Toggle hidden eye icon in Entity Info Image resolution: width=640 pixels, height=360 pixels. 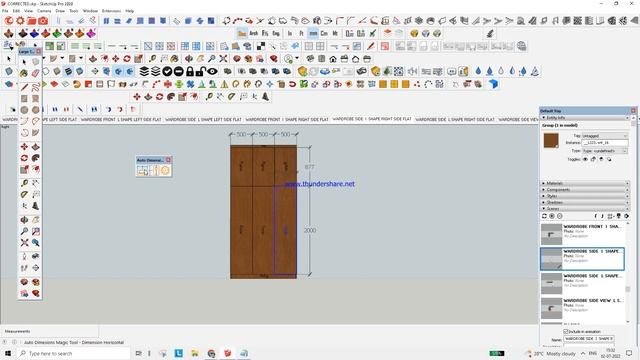(x=585, y=159)
